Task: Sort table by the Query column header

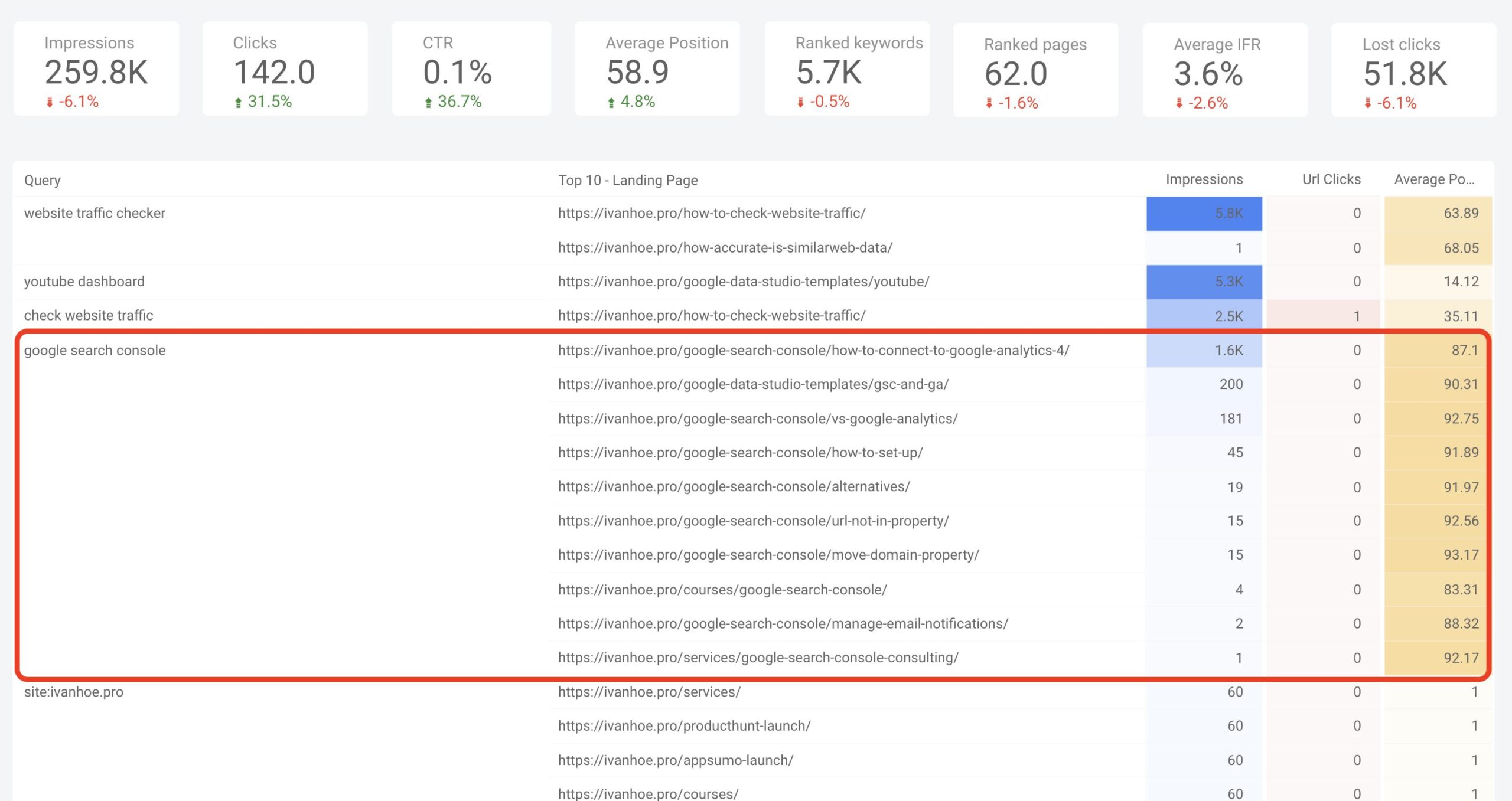Action: tap(42, 180)
